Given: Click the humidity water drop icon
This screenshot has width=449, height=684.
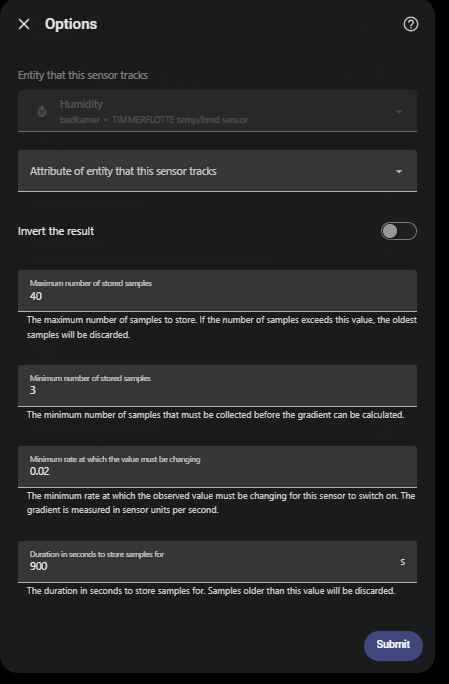Looking at the screenshot, I should (42, 111).
